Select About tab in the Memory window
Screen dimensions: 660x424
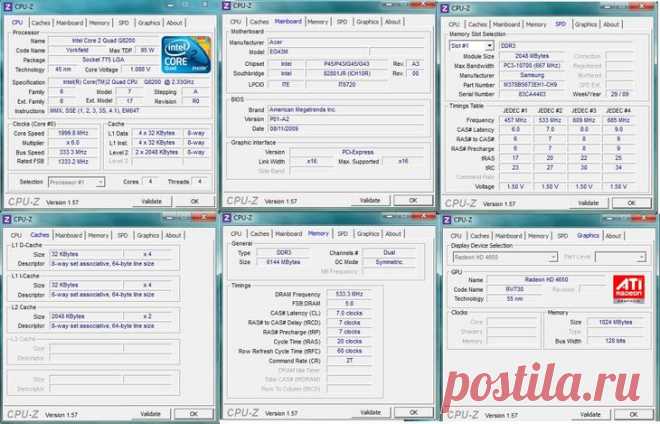(x=393, y=234)
